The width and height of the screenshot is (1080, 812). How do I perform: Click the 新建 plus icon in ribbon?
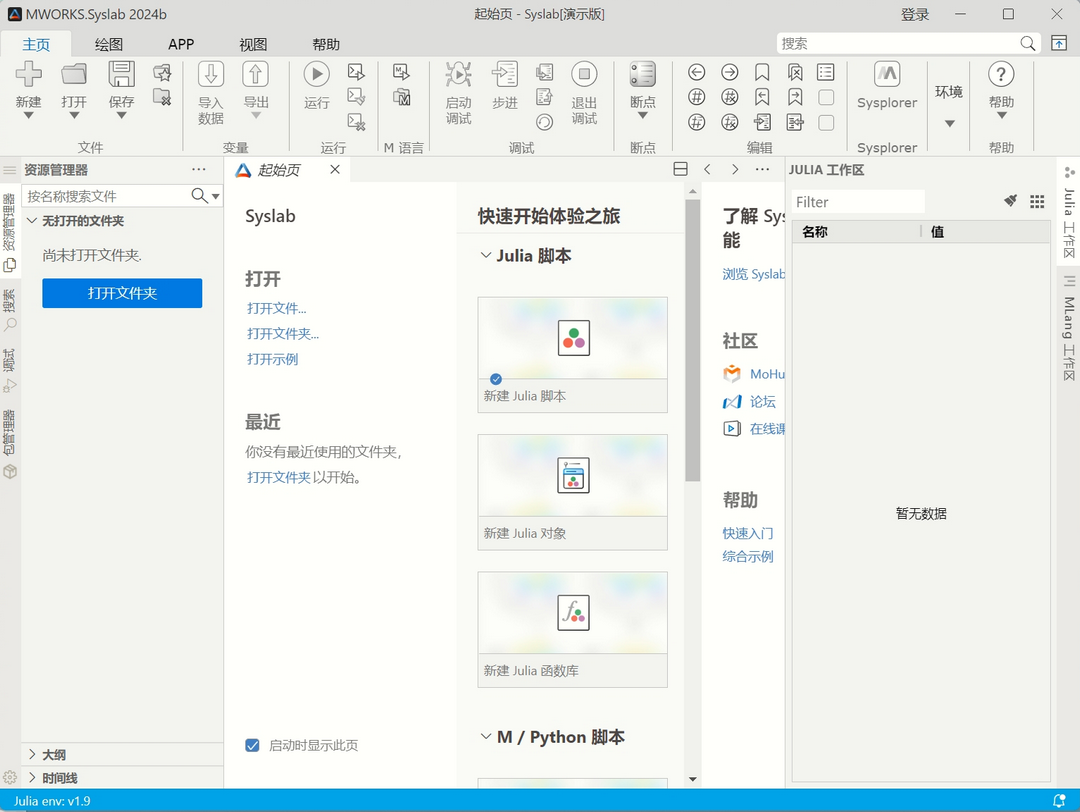[28, 74]
